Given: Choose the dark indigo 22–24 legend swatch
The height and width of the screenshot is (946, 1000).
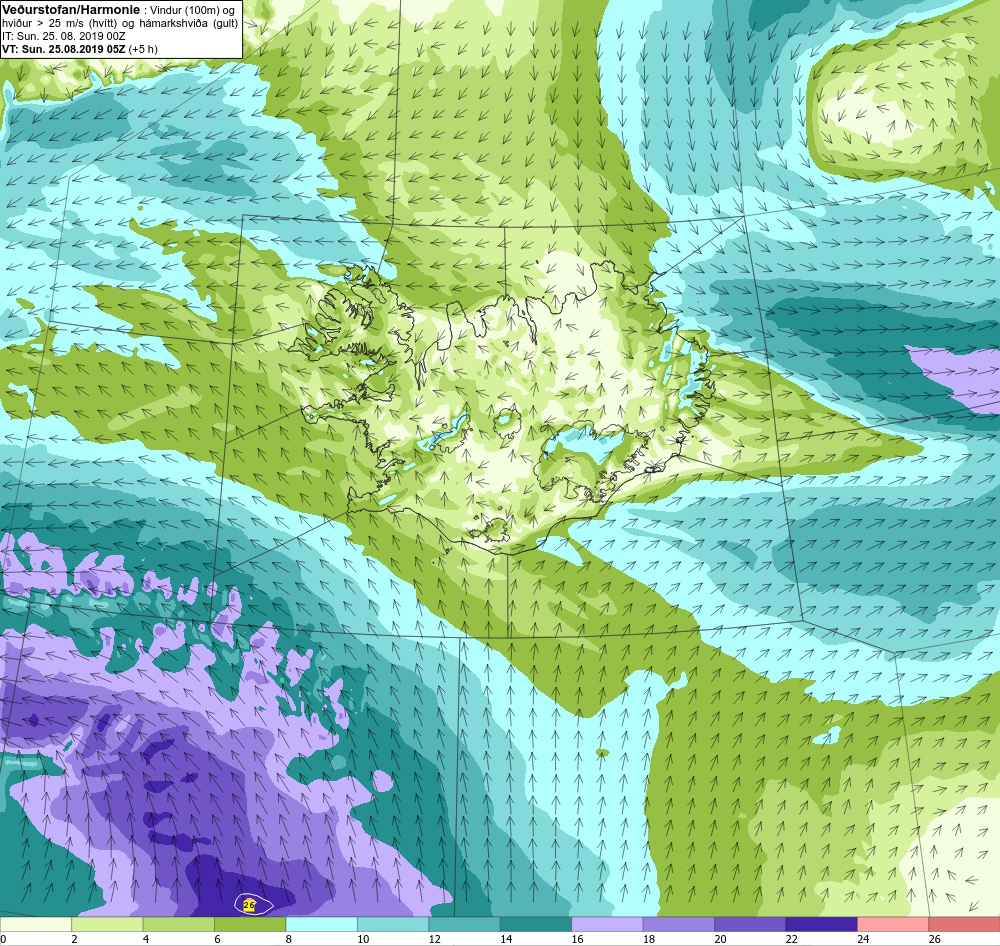Looking at the screenshot, I should (x=821, y=924).
